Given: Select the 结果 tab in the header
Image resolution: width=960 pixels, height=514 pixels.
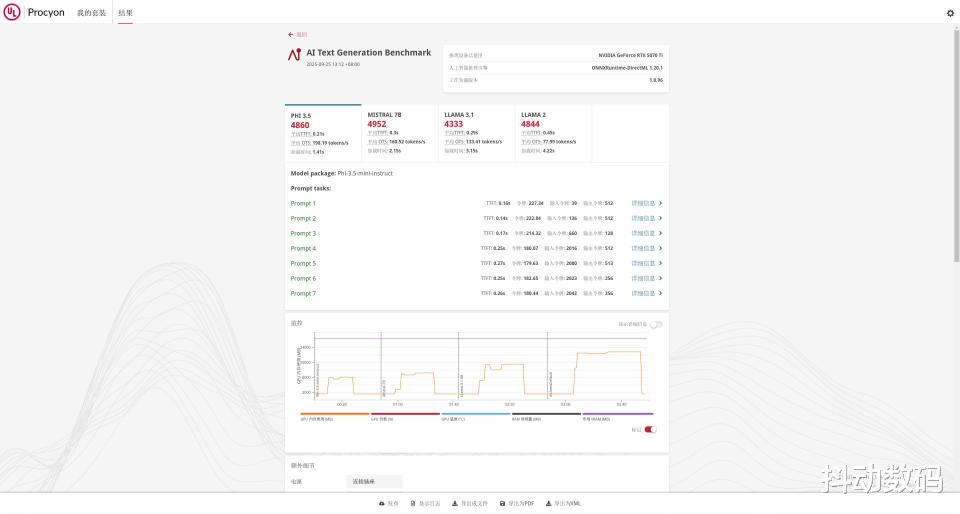Looking at the screenshot, I should click(x=126, y=13).
